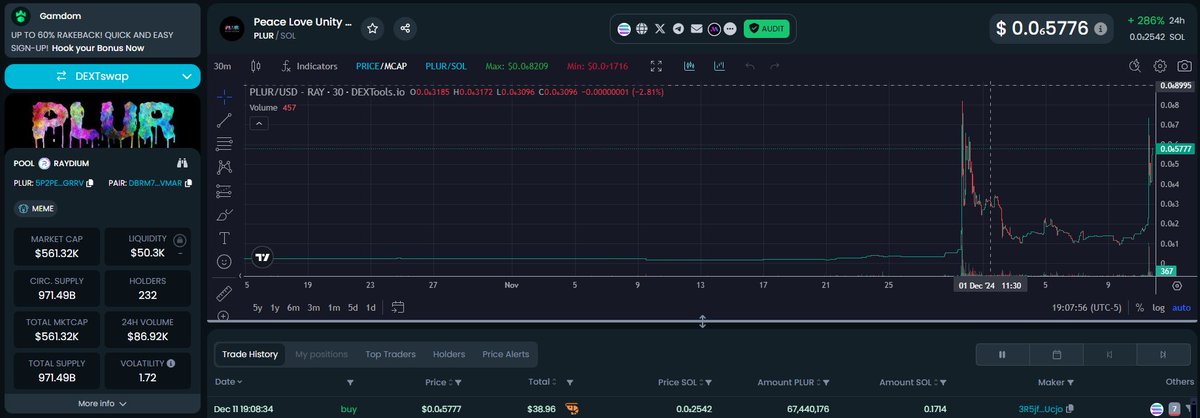The width and height of the screenshot is (1200, 418).
Task: Pause the live trade history feed
Action: [1002, 354]
